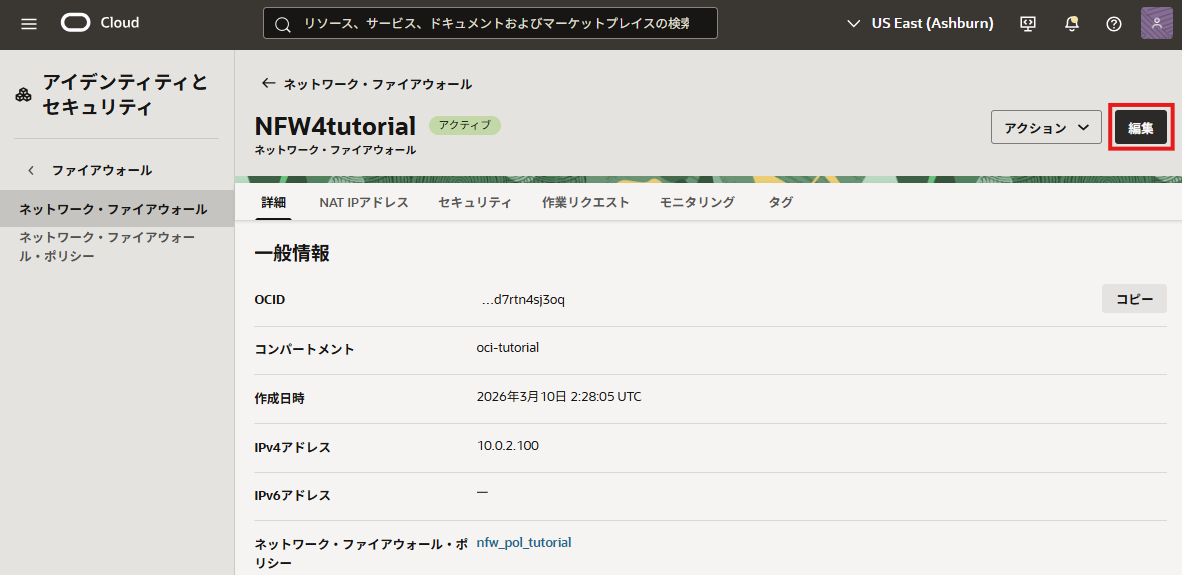Copy the OCID with コピー button
This screenshot has width=1182, height=575.
[1134, 299]
